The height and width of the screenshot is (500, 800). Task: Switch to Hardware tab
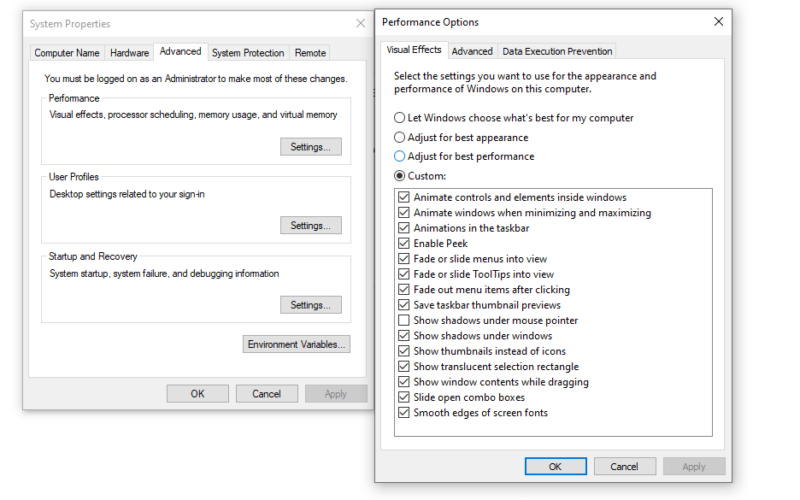tap(130, 53)
